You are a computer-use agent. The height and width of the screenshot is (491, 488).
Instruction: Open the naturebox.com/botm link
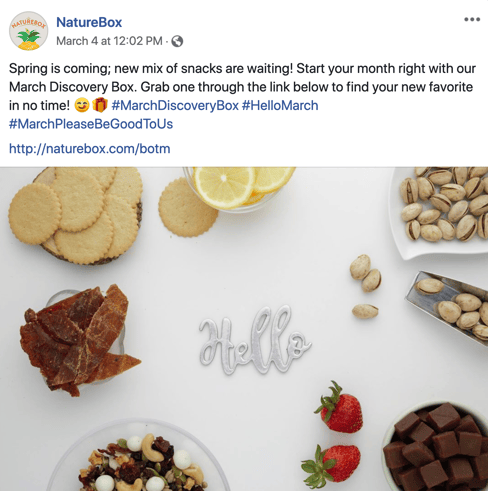point(90,149)
